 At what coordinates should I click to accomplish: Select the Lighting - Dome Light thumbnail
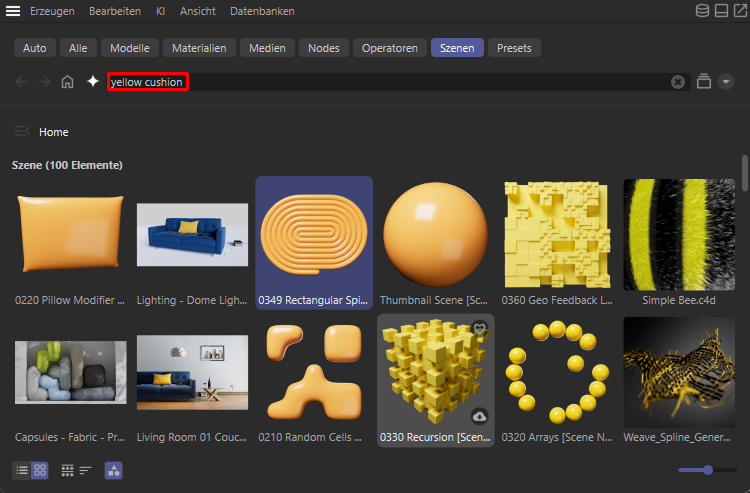click(x=192, y=234)
